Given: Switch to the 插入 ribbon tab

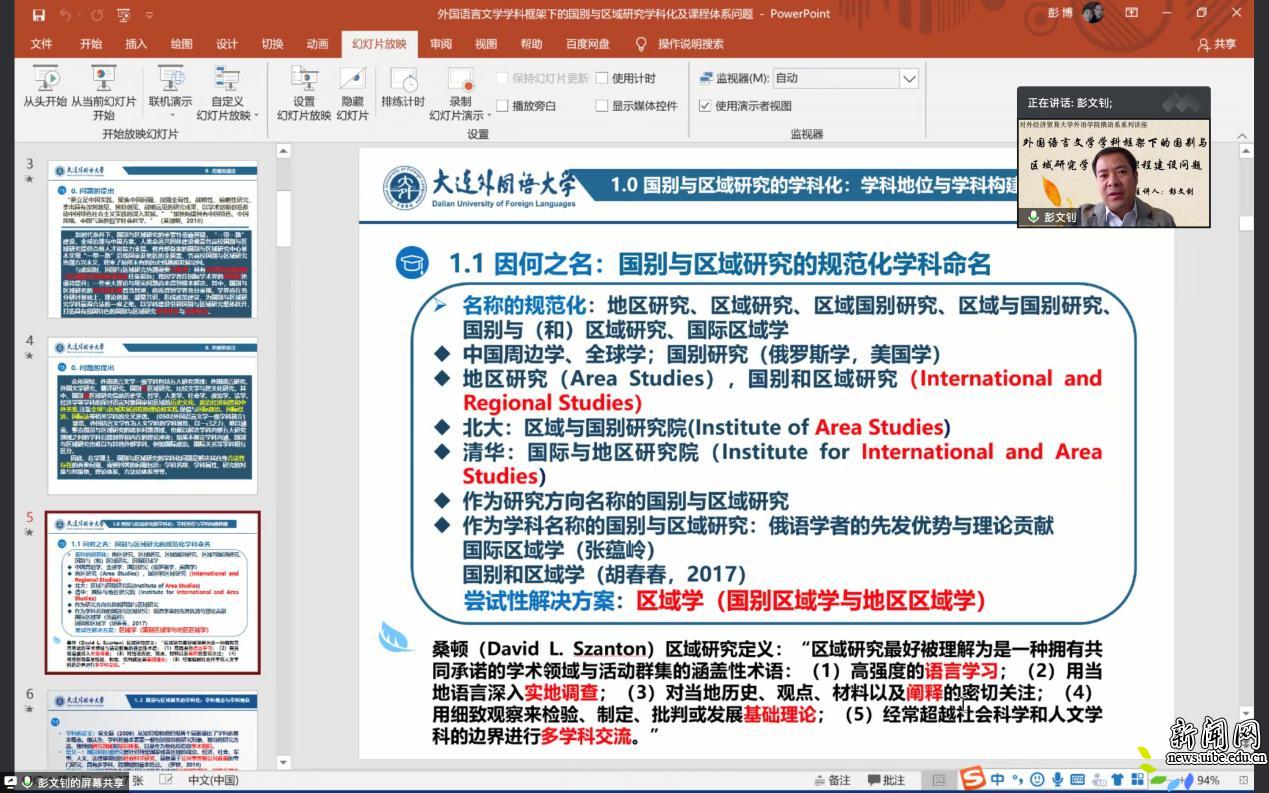Looking at the screenshot, I should [x=136, y=44].
